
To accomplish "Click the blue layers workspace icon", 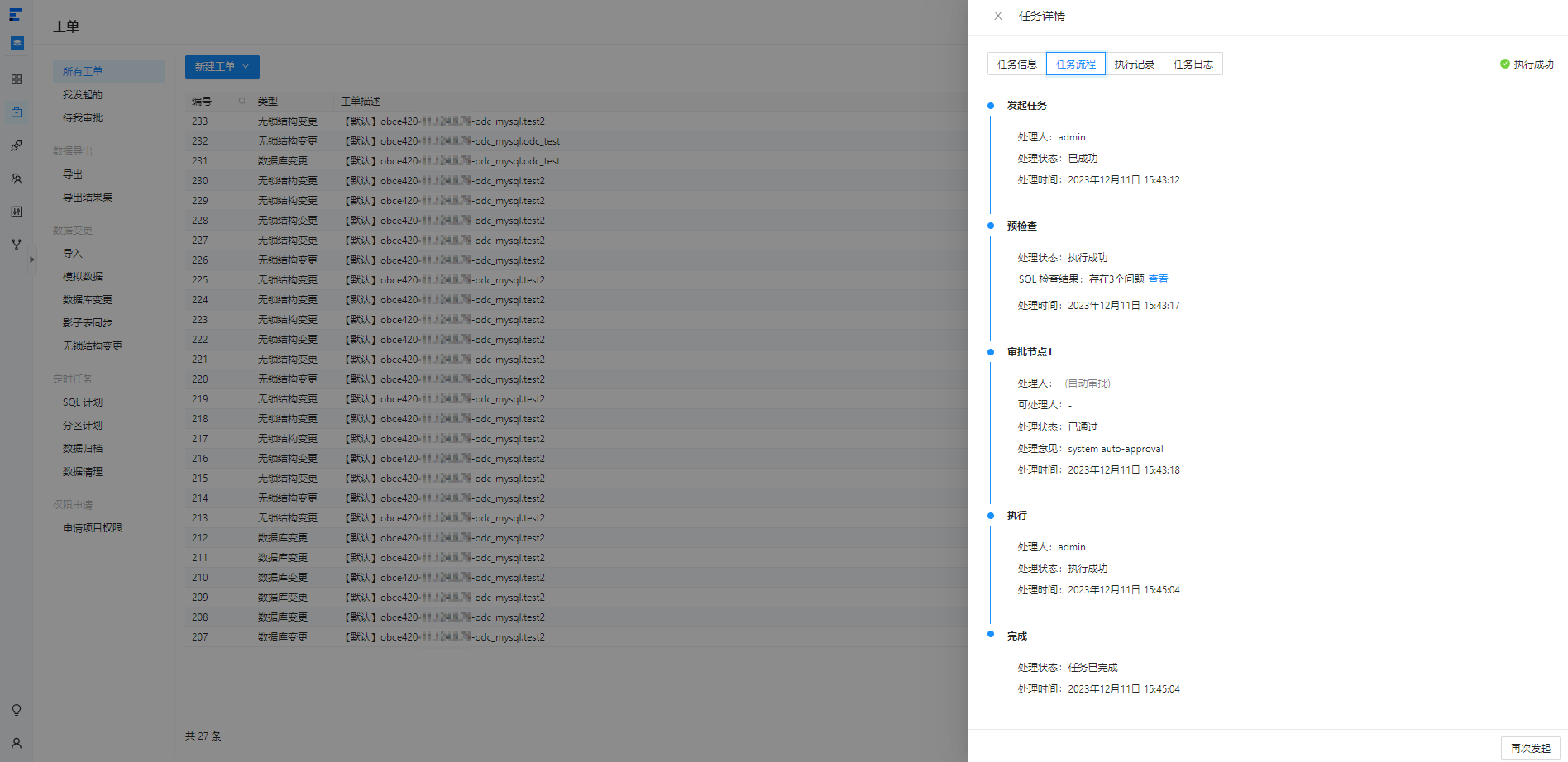I will [17, 43].
